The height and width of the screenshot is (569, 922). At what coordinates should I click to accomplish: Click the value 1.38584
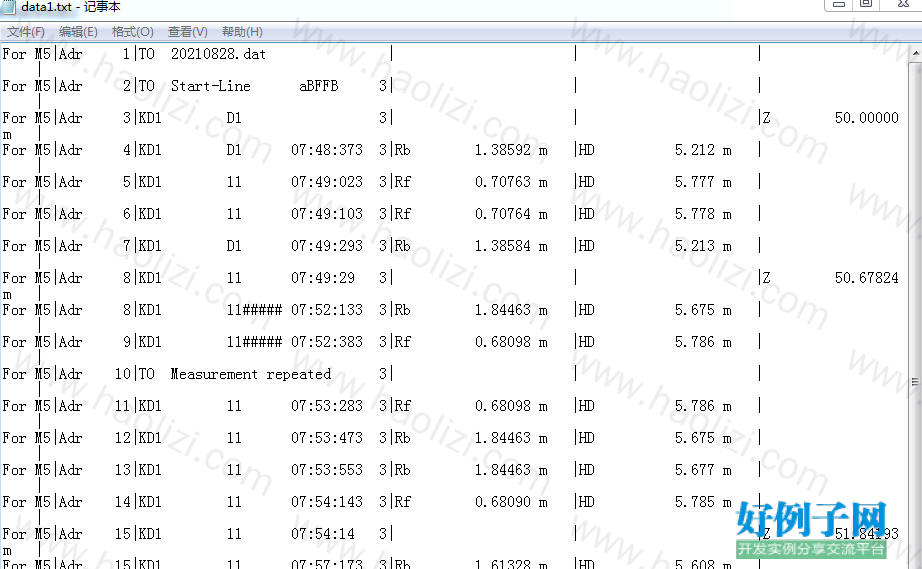(x=503, y=246)
